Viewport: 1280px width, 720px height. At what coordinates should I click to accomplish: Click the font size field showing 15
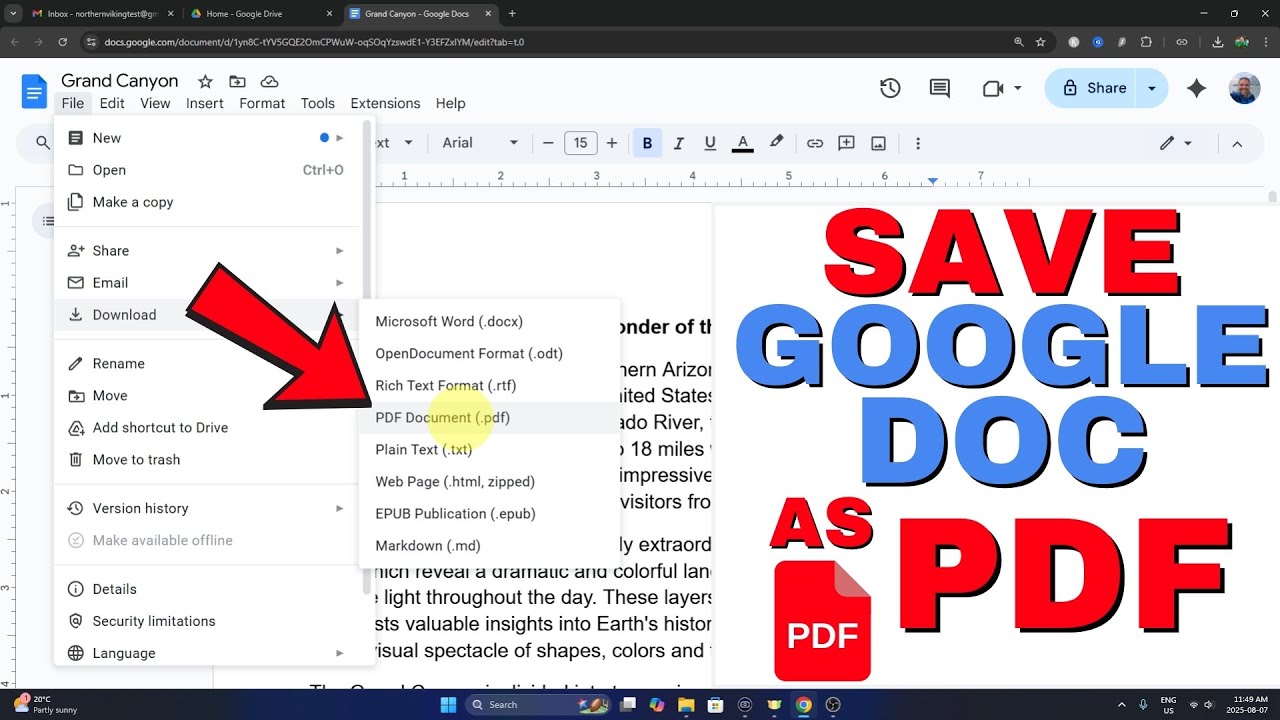[x=580, y=143]
